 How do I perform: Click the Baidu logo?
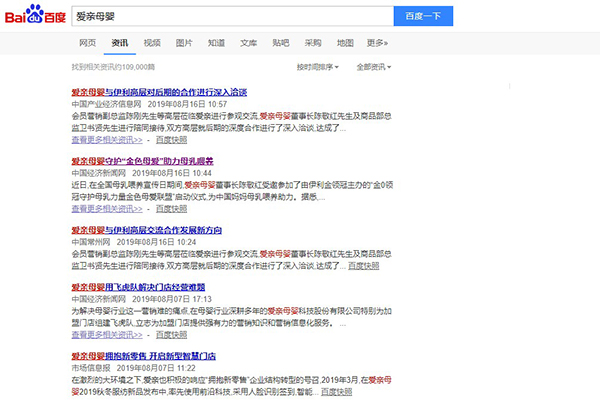tap(35, 17)
